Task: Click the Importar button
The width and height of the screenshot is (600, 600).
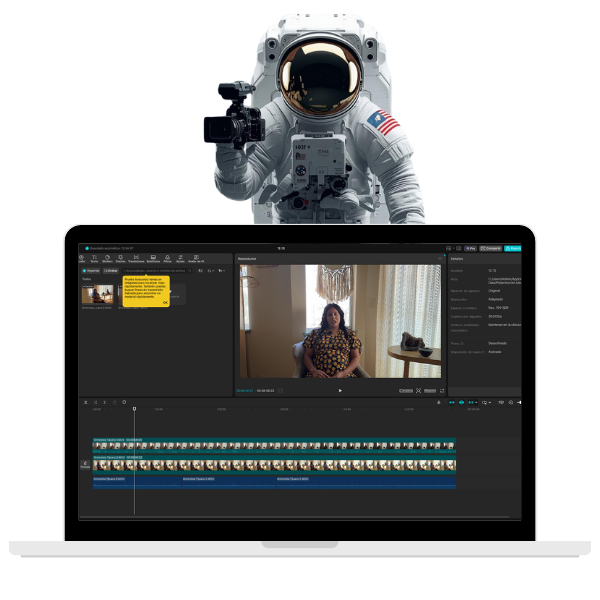Action: point(91,271)
